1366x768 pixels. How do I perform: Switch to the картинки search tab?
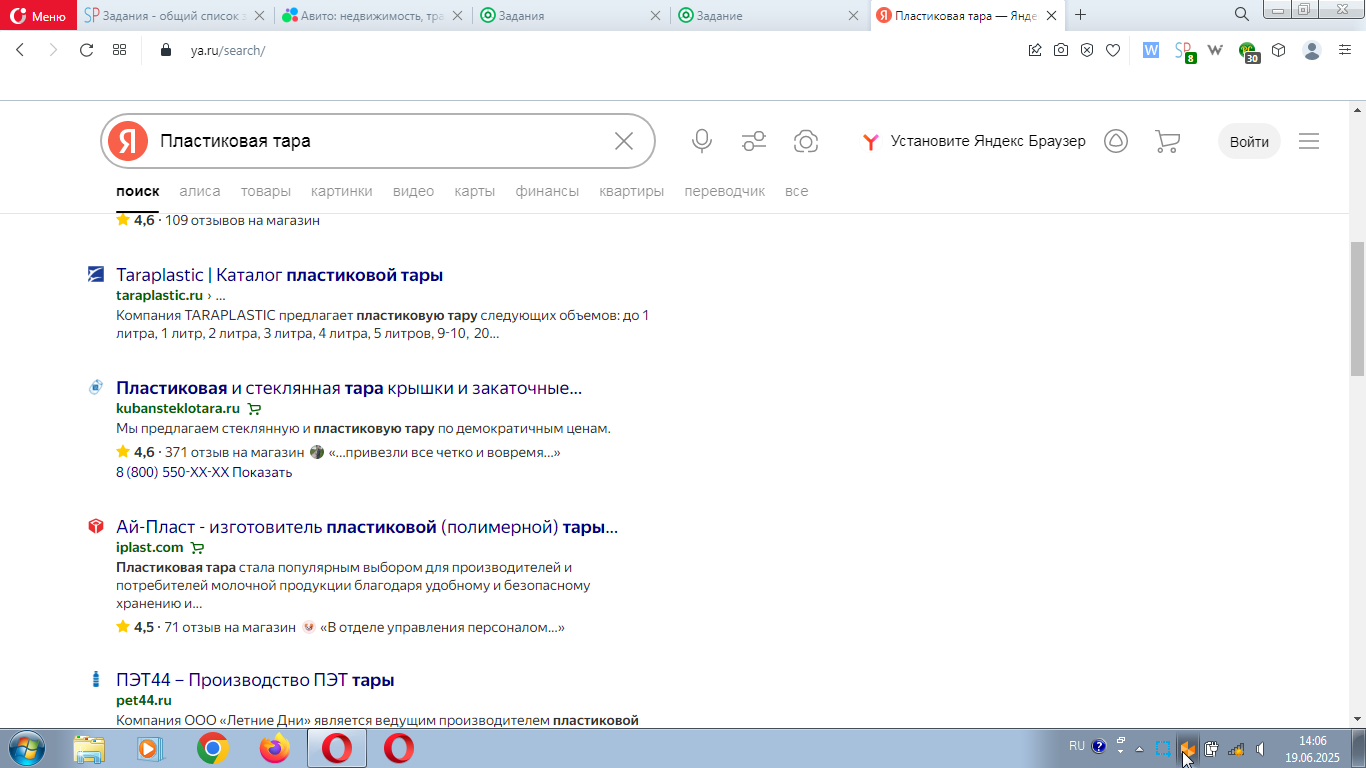(x=342, y=191)
